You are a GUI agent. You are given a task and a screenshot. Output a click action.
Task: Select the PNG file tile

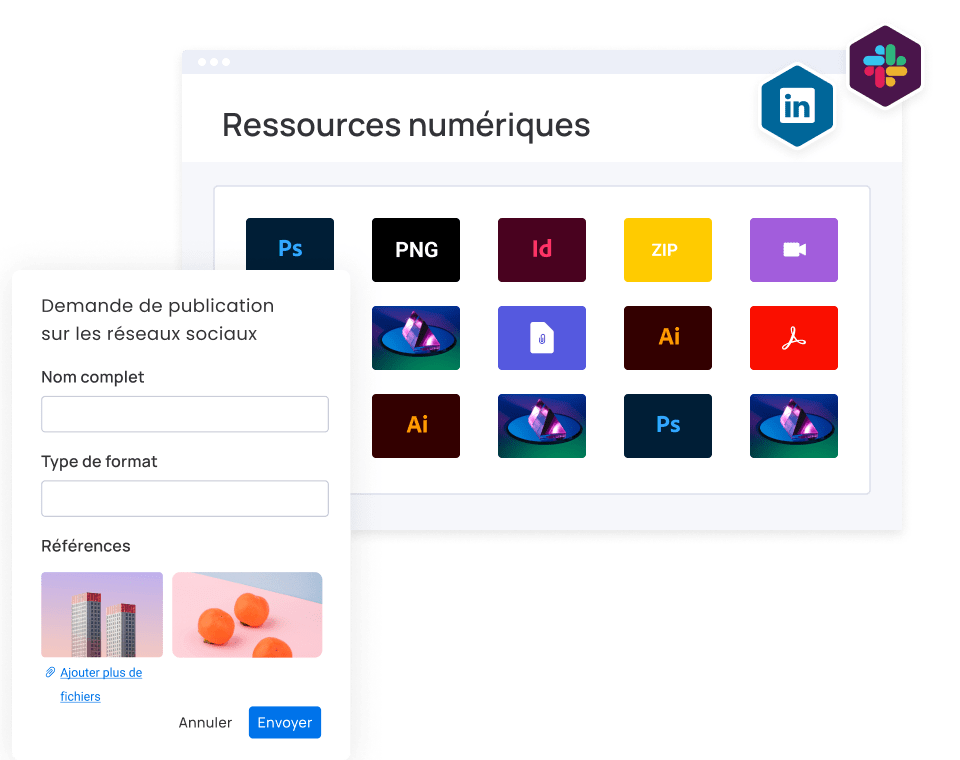(x=416, y=250)
